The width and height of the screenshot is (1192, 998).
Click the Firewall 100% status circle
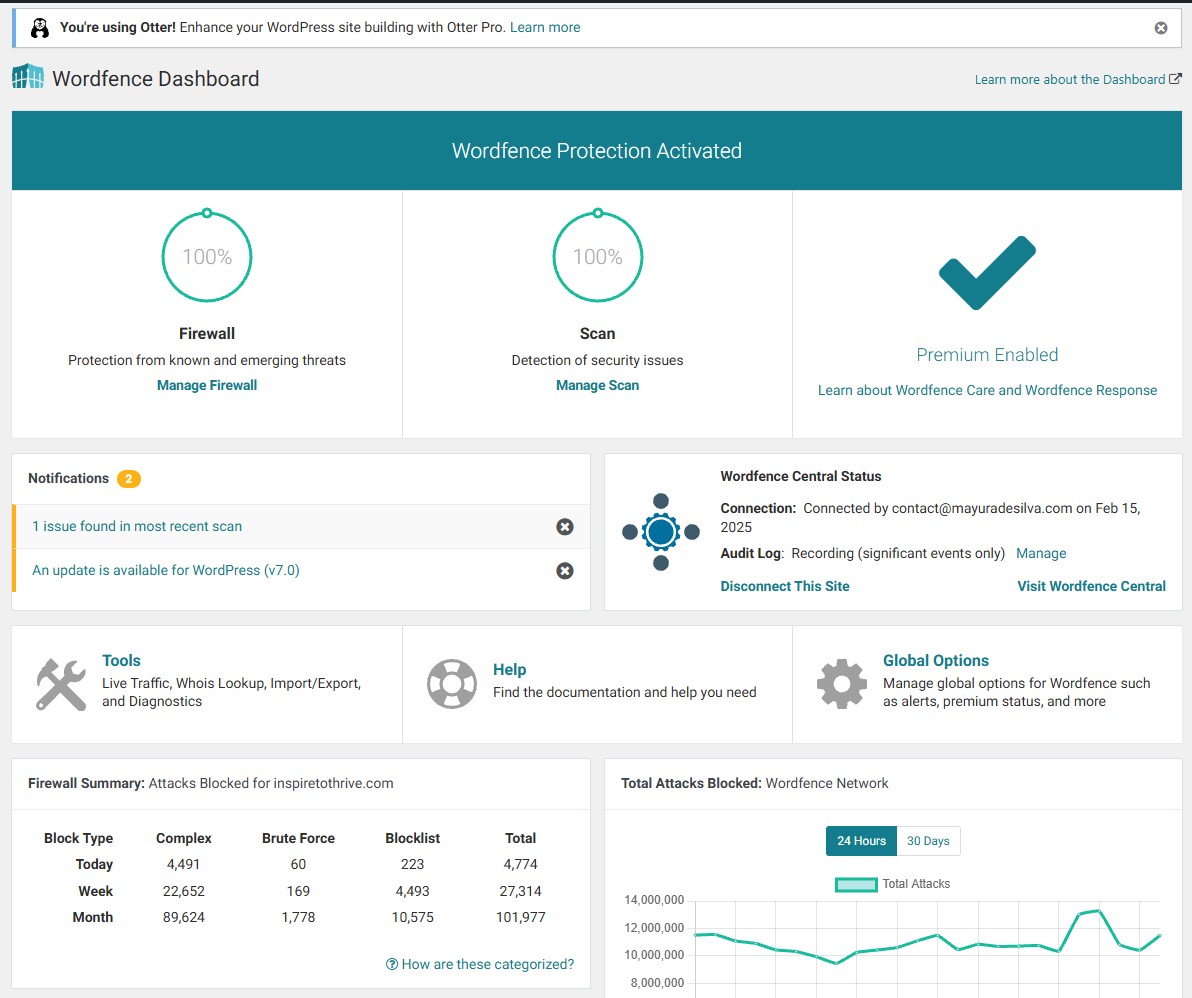(207, 255)
